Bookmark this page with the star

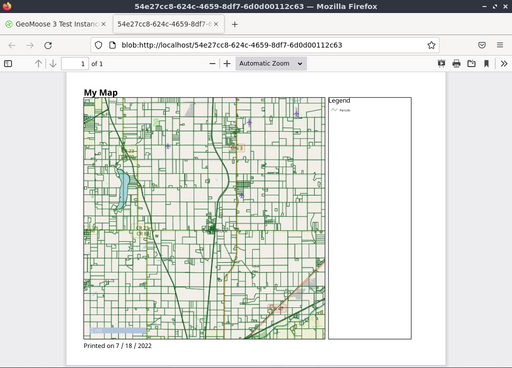pos(431,45)
